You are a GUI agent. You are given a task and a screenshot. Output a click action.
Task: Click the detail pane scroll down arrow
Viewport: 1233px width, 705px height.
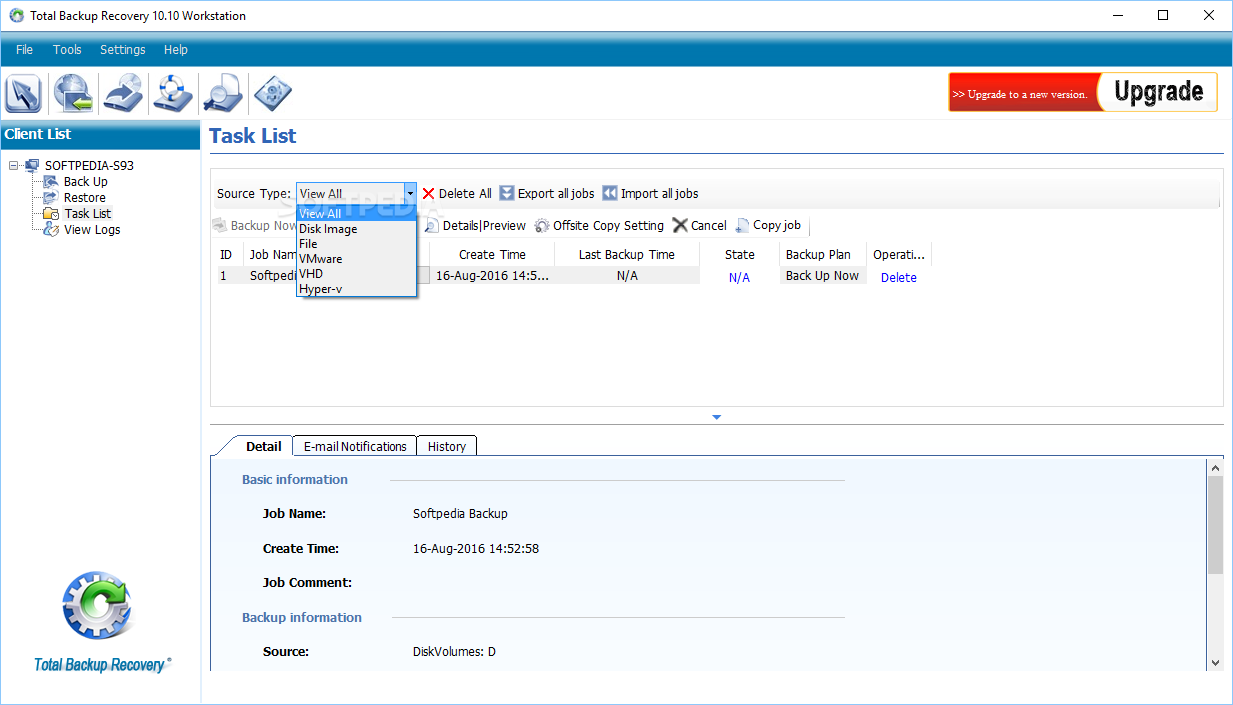point(1215,662)
